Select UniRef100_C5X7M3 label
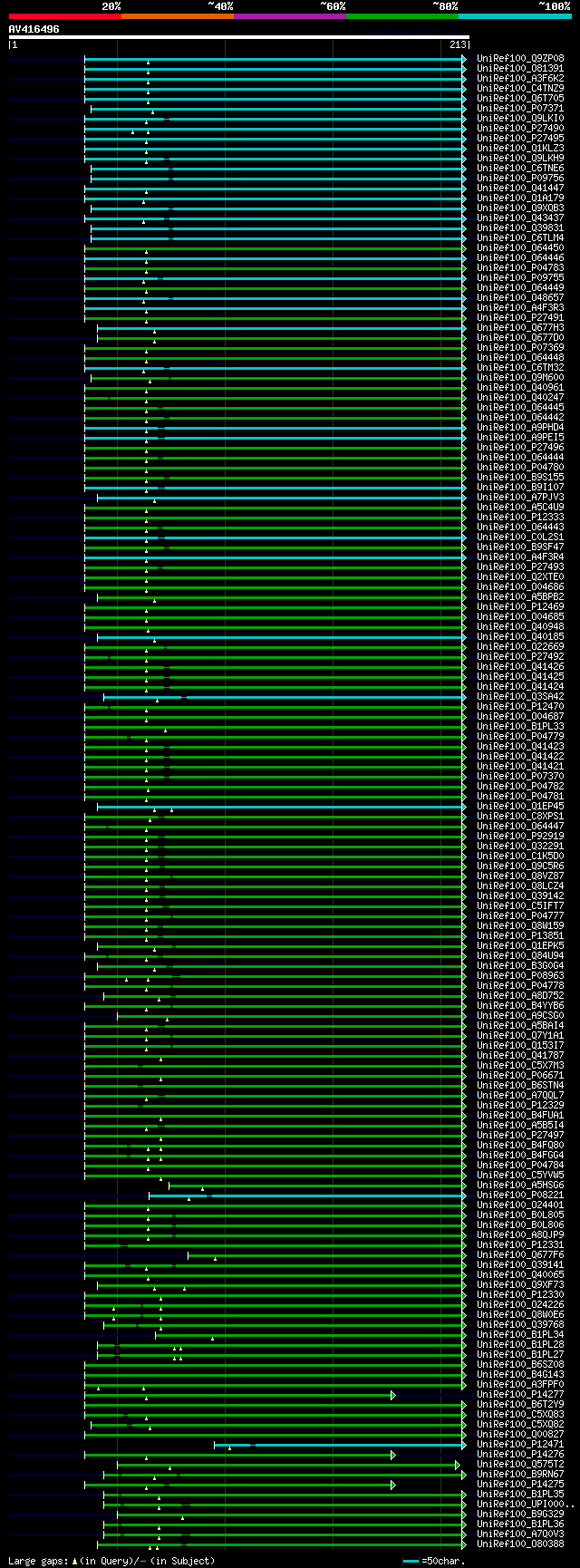The height and width of the screenshot is (1568, 580). point(520,1066)
